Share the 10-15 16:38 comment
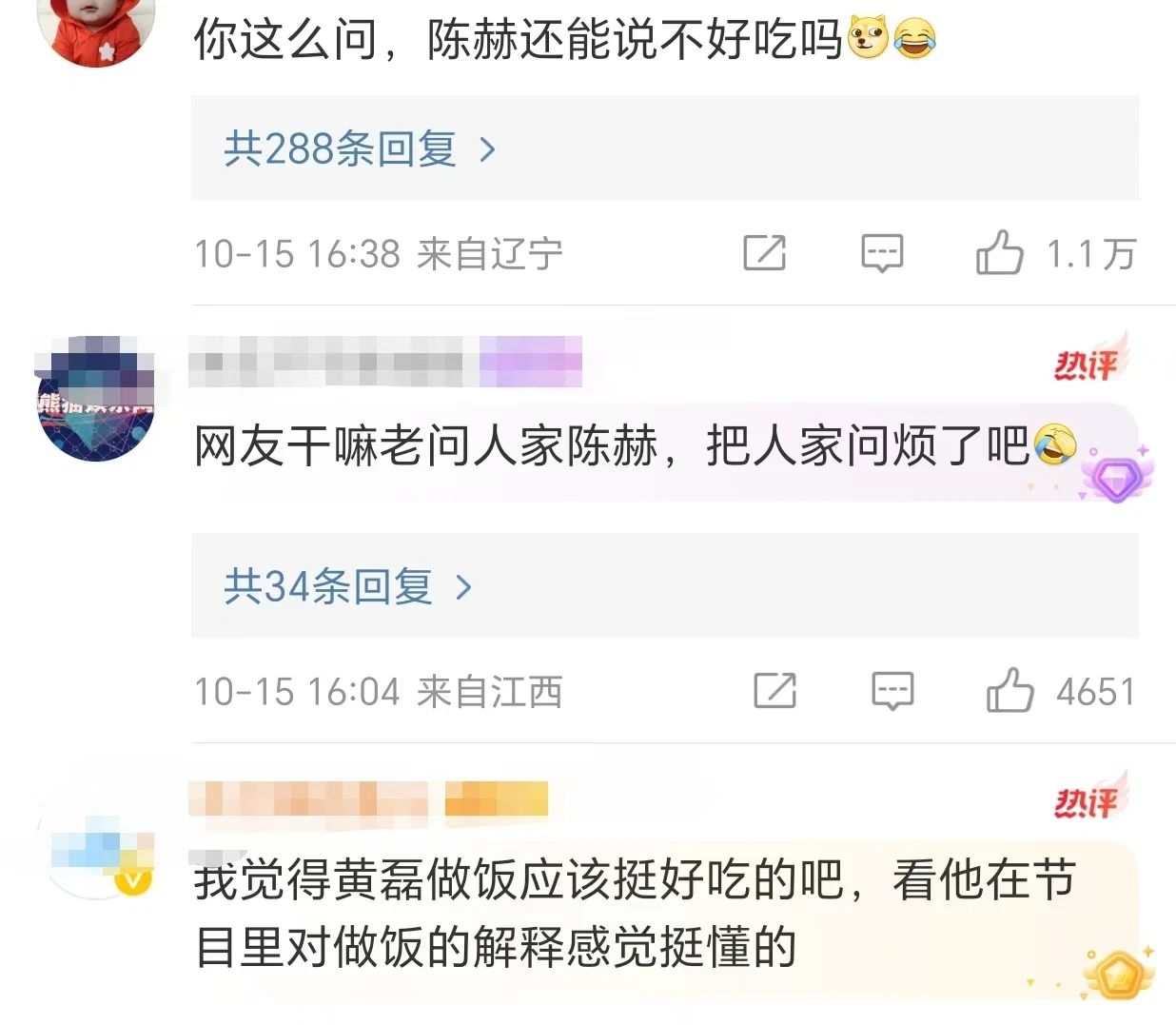 click(764, 253)
